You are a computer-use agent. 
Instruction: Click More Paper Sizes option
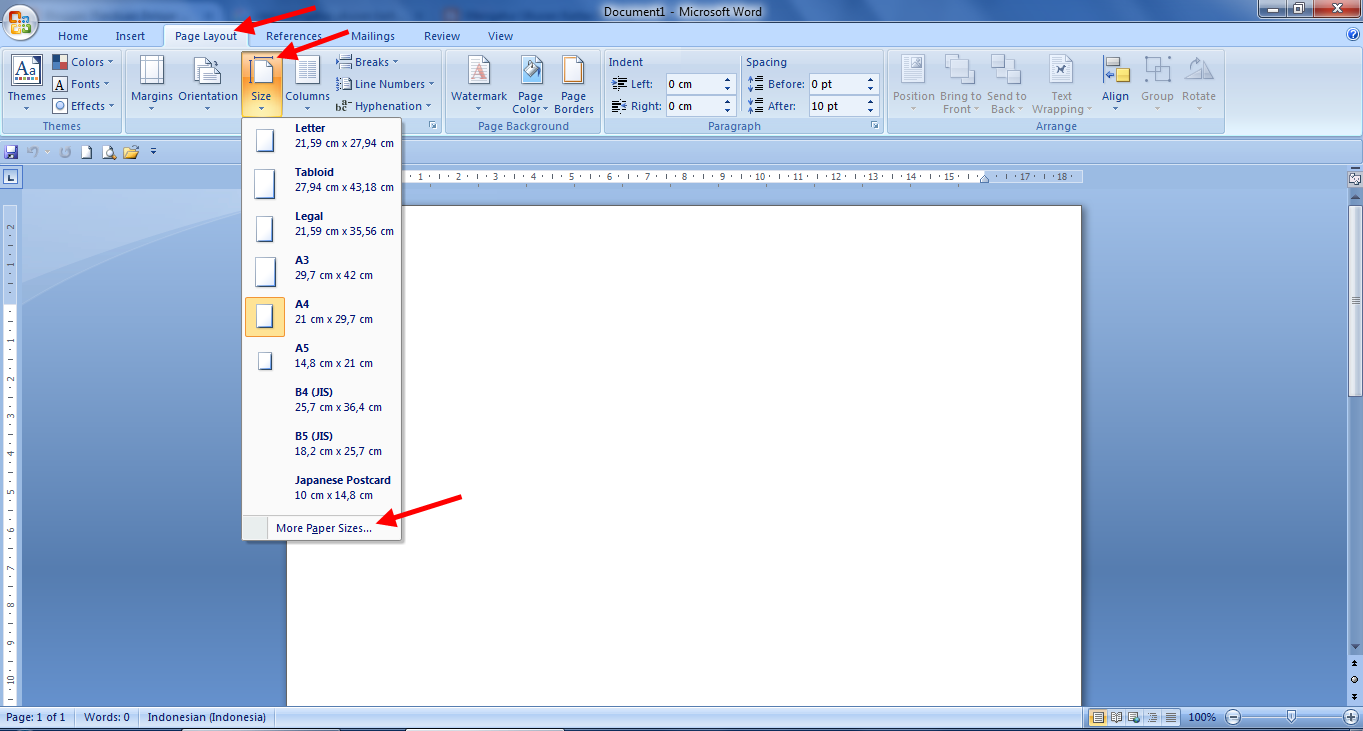point(322,528)
